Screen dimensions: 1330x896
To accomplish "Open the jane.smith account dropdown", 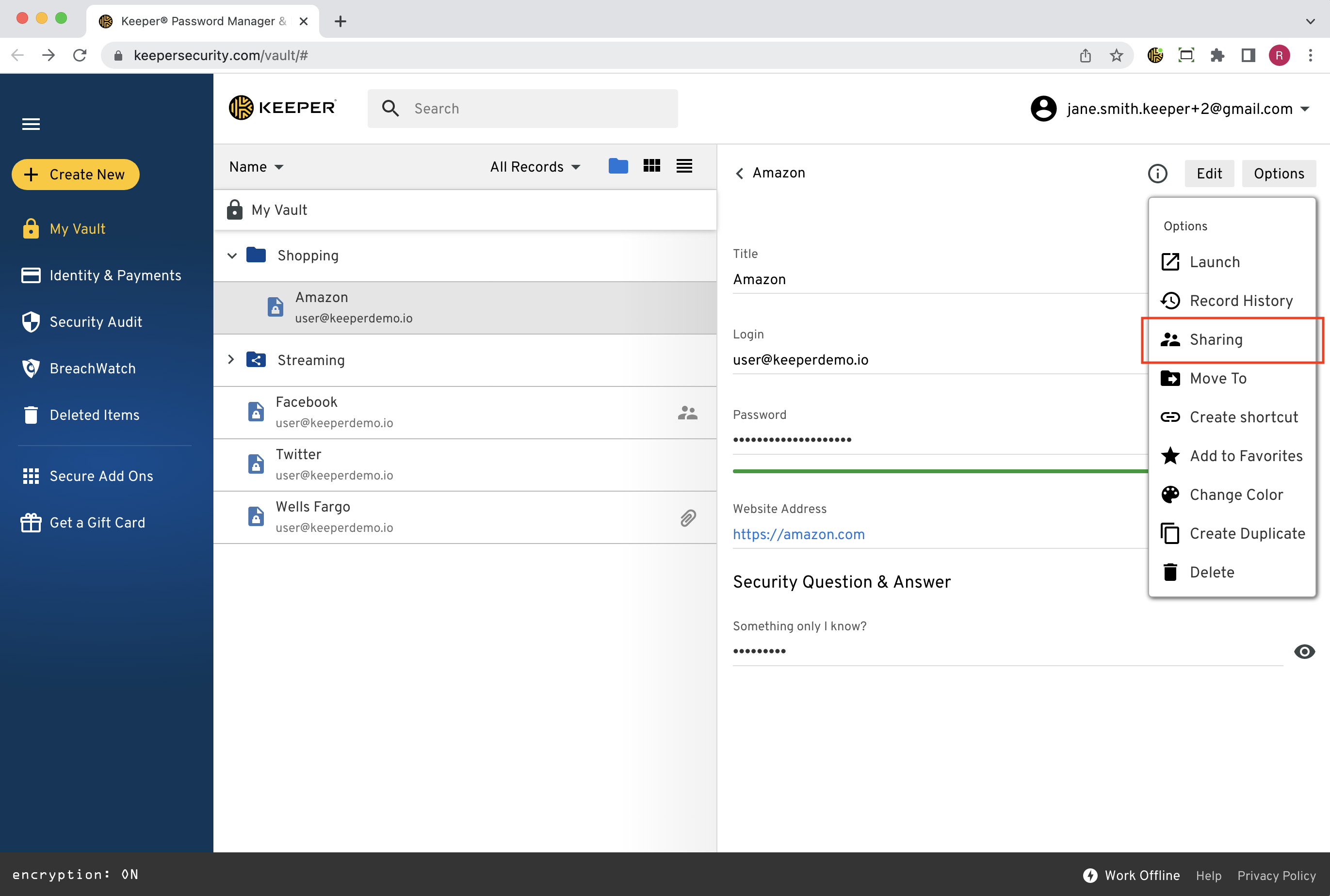I will [1169, 109].
